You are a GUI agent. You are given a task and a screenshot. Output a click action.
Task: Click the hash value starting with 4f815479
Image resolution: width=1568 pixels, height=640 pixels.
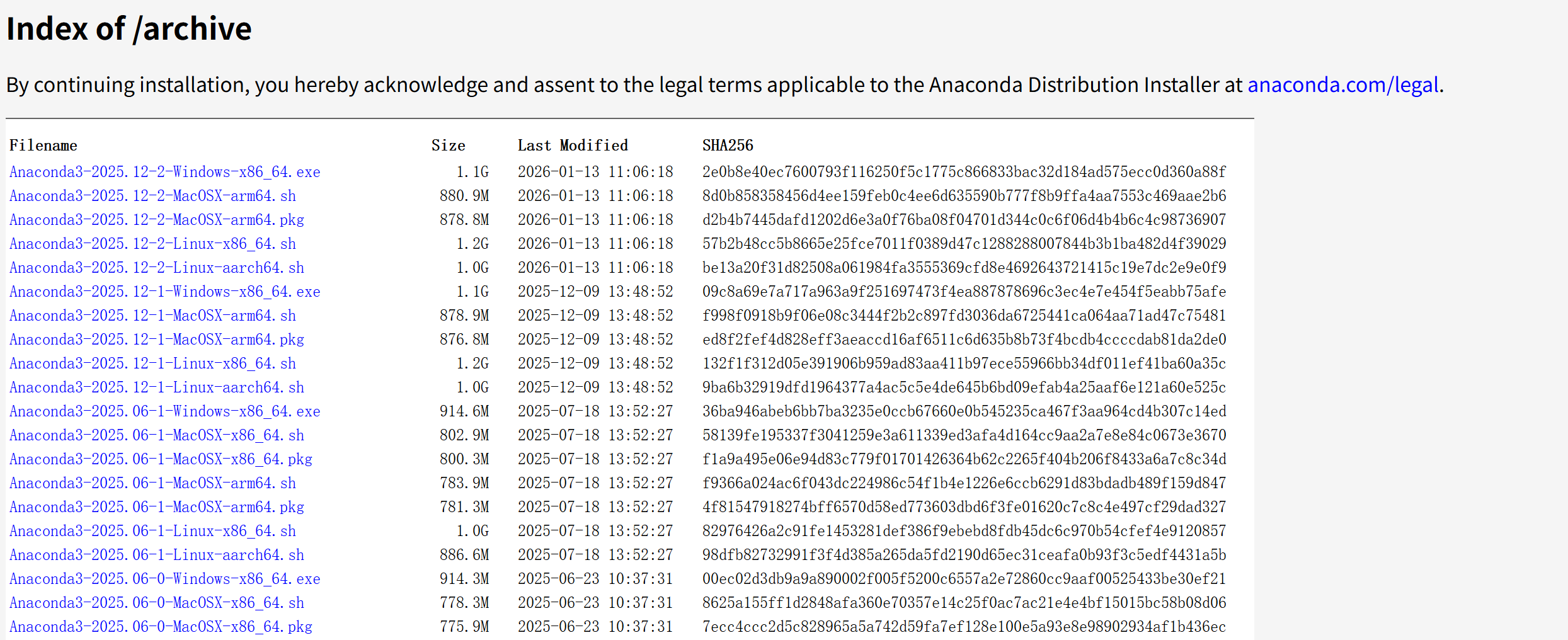pos(964,507)
